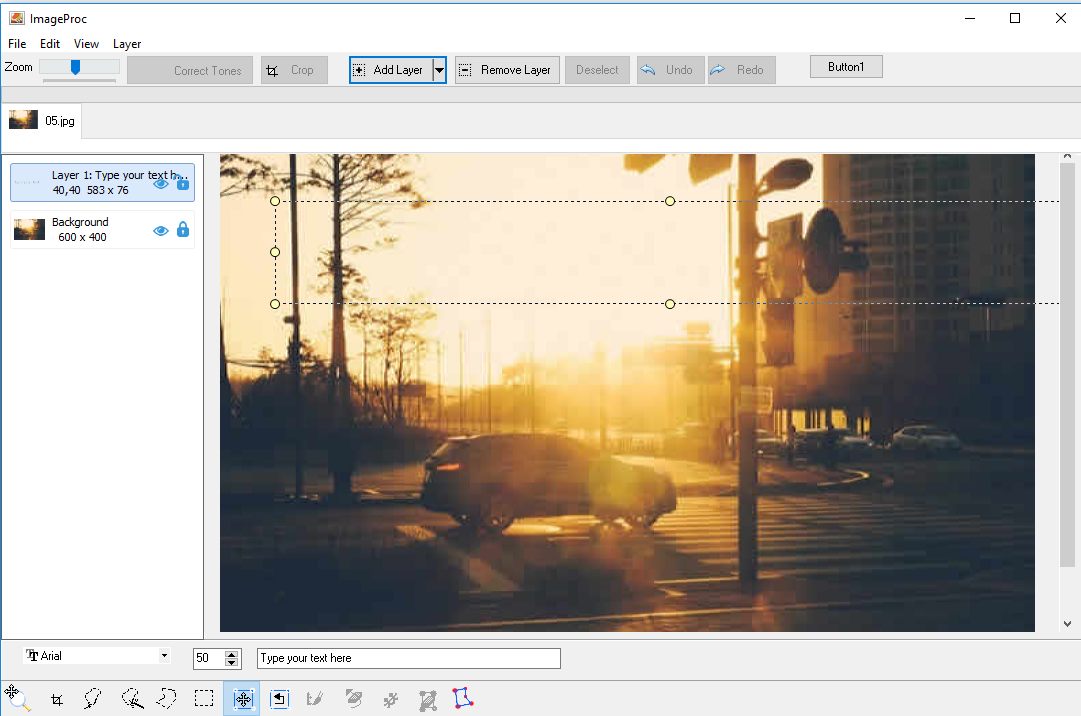
Task: Click the bottom-middle text box handle
Action: [670, 304]
